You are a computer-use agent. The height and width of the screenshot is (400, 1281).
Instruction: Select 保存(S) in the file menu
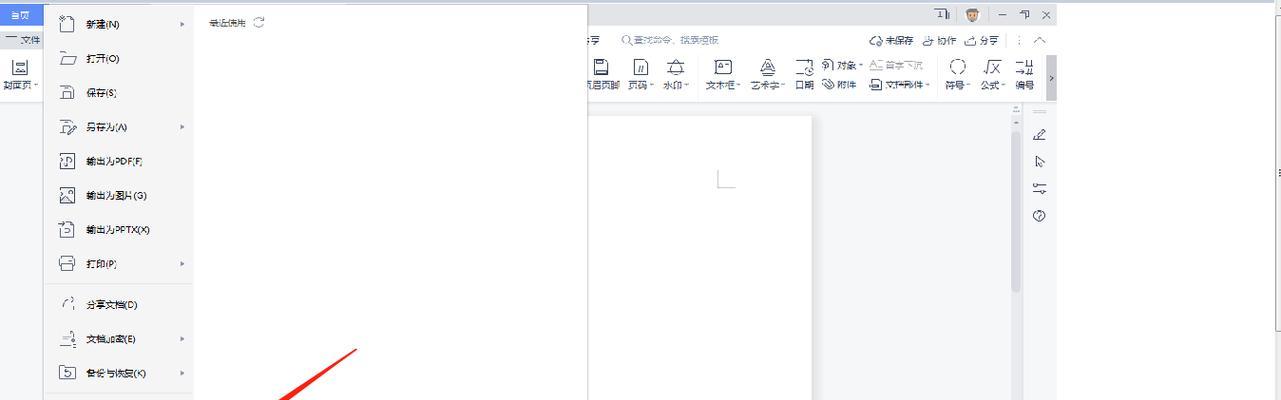pos(118,93)
